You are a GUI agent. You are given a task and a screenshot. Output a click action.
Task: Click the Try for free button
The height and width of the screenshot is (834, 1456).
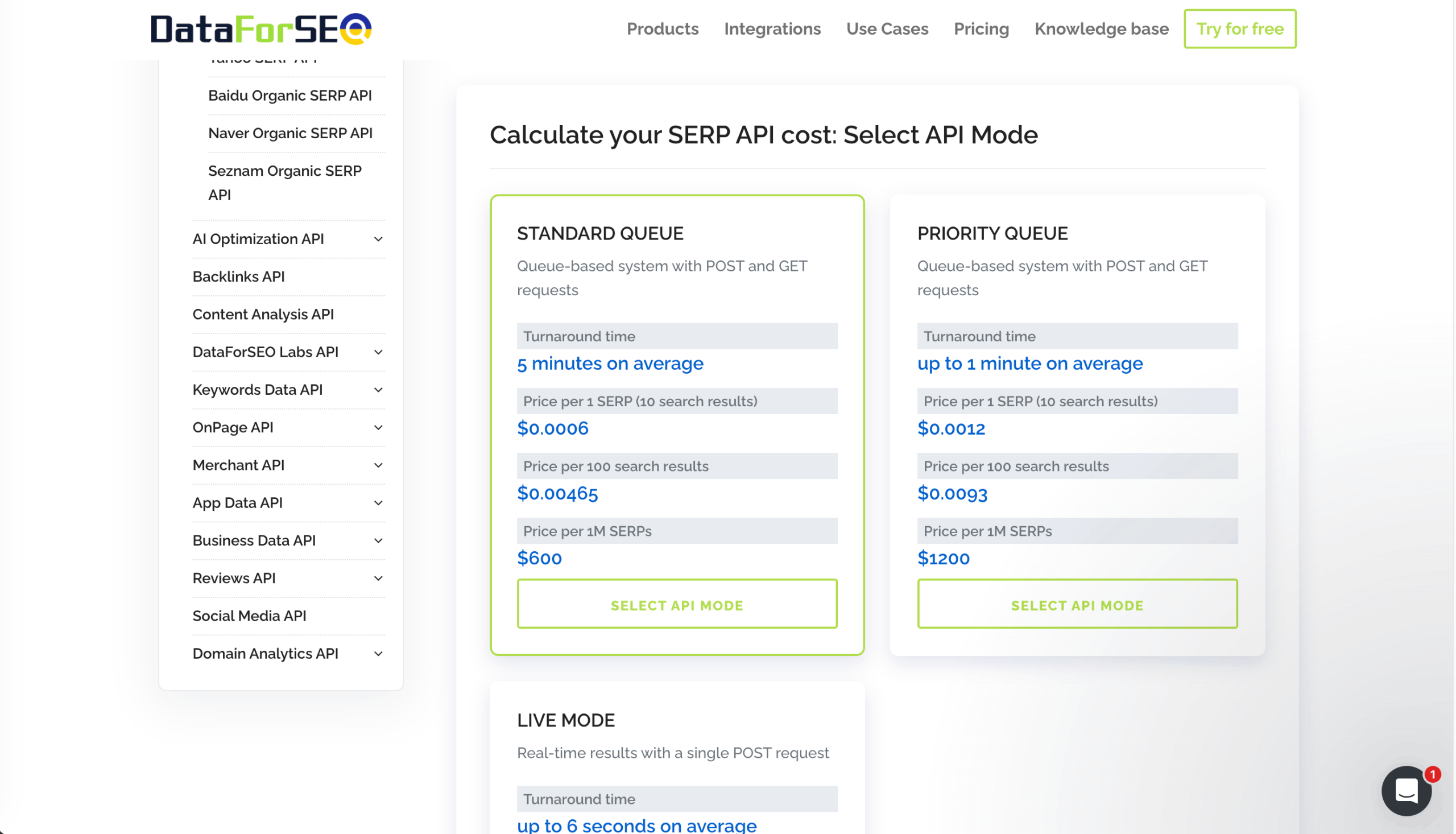(x=1240, y=28)
